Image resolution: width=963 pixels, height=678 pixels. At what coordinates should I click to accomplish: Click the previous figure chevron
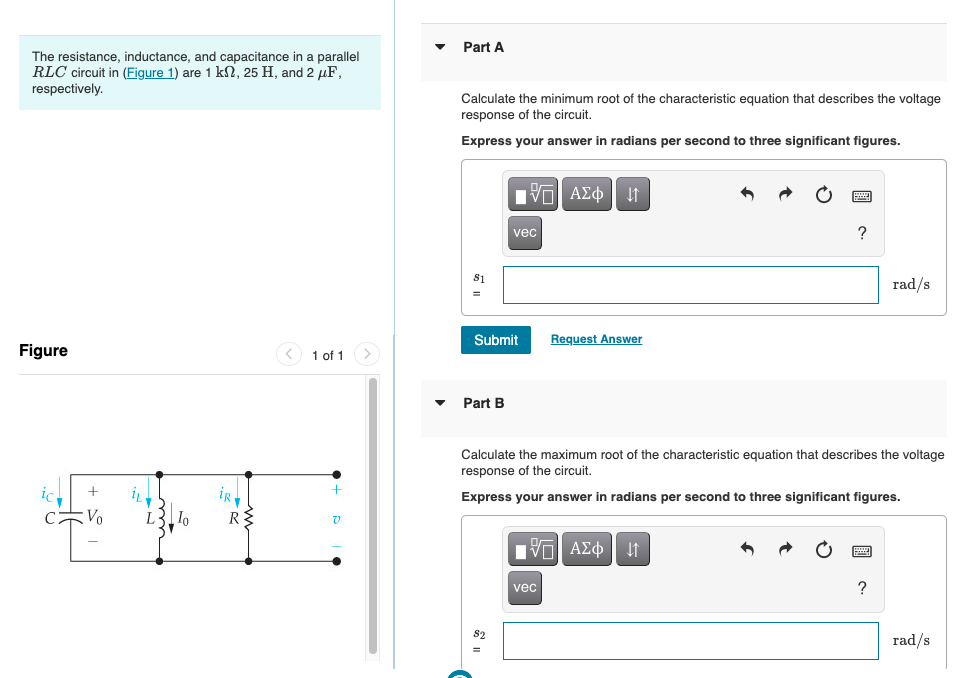(288, 354)
